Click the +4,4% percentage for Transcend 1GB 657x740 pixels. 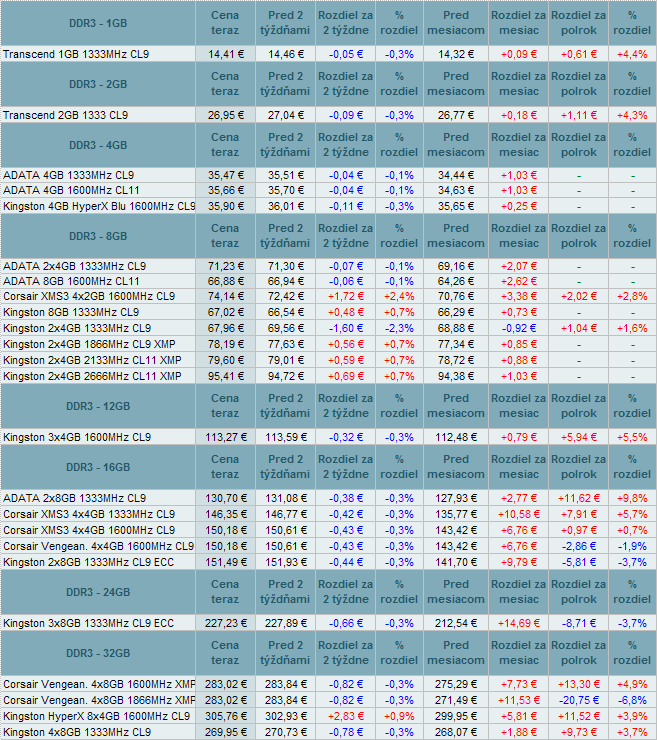(x=632, y=54)
